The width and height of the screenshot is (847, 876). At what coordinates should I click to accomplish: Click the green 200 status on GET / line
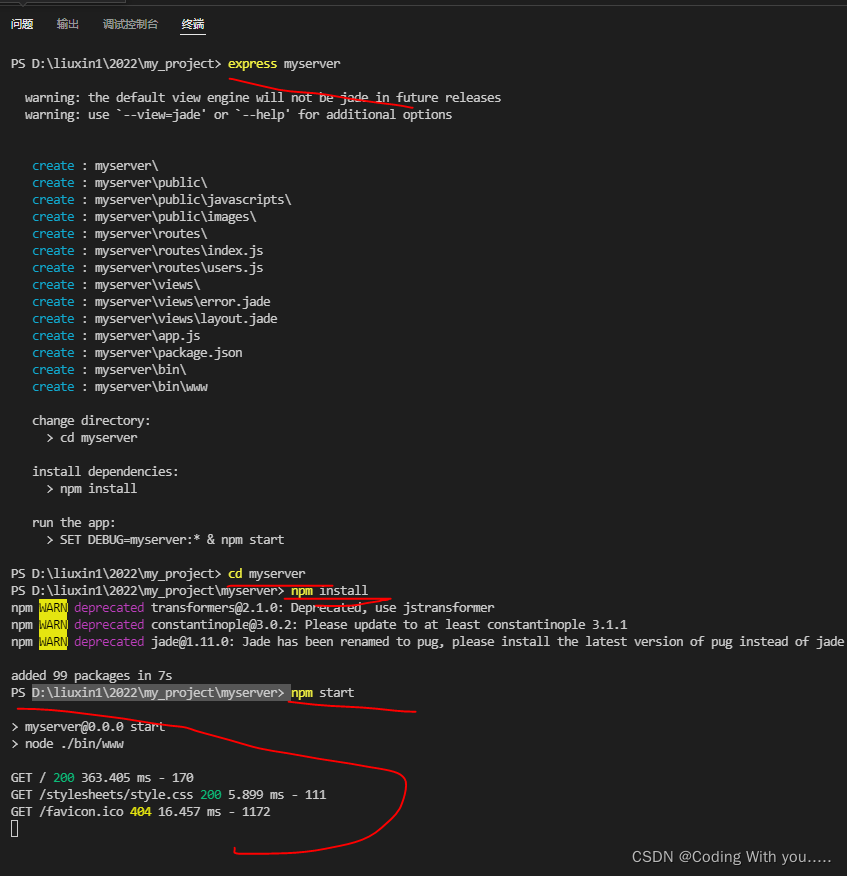point(63,777)
